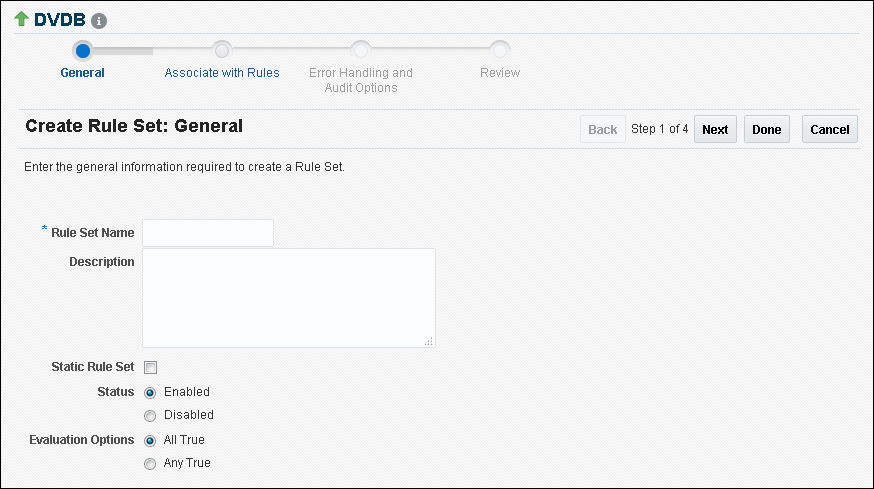The width and height of the screenshot is (874, 489).
Task: Cancel the rule set creation
Action: tap(829, 130)
